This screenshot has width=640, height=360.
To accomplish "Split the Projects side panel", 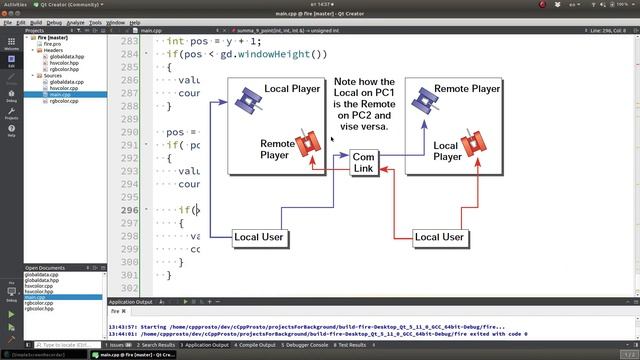I will (95, 30).
